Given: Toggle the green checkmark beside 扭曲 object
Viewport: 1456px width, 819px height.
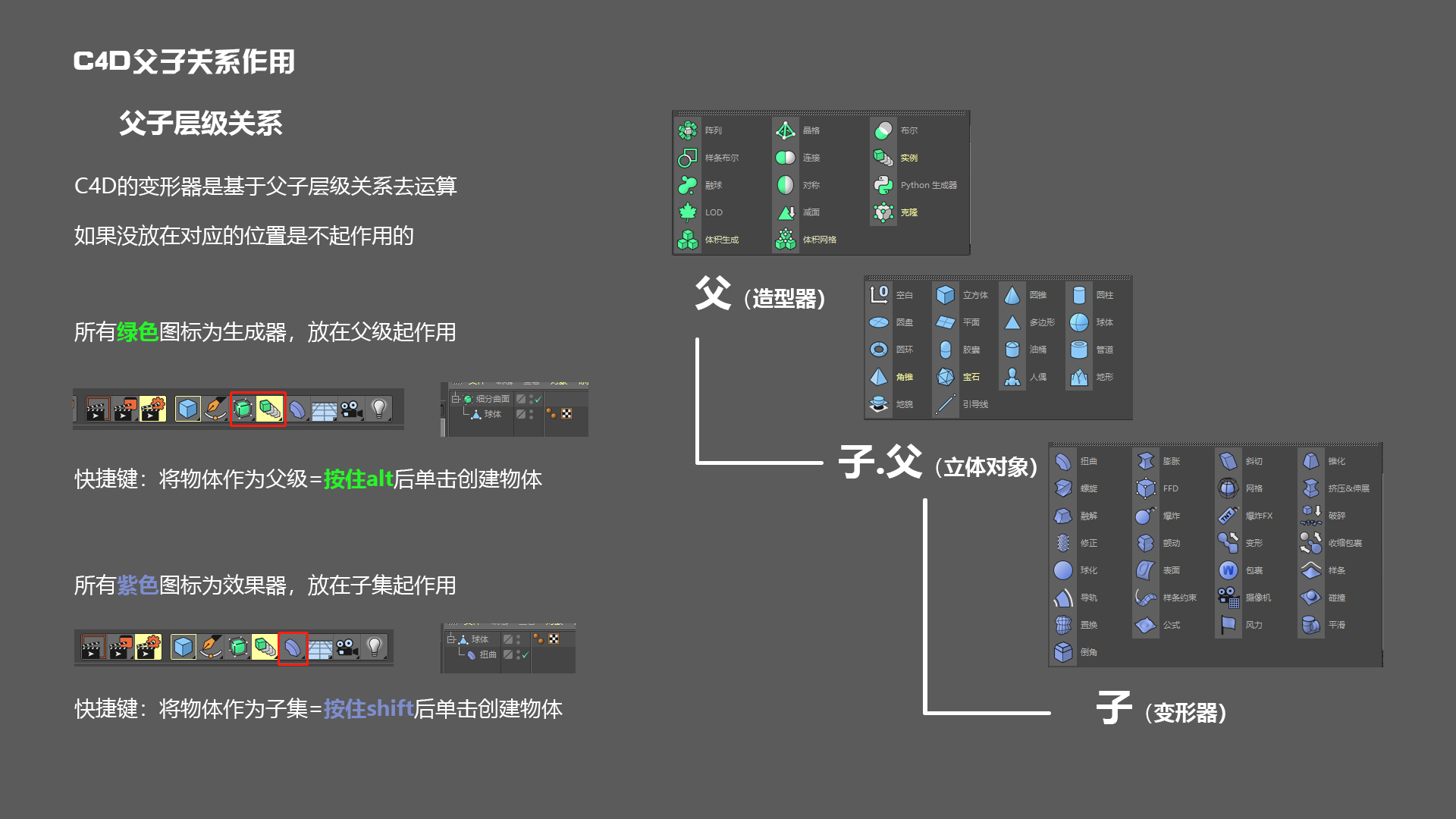Looking at the screenshot, I should click(x=525, y=654).
